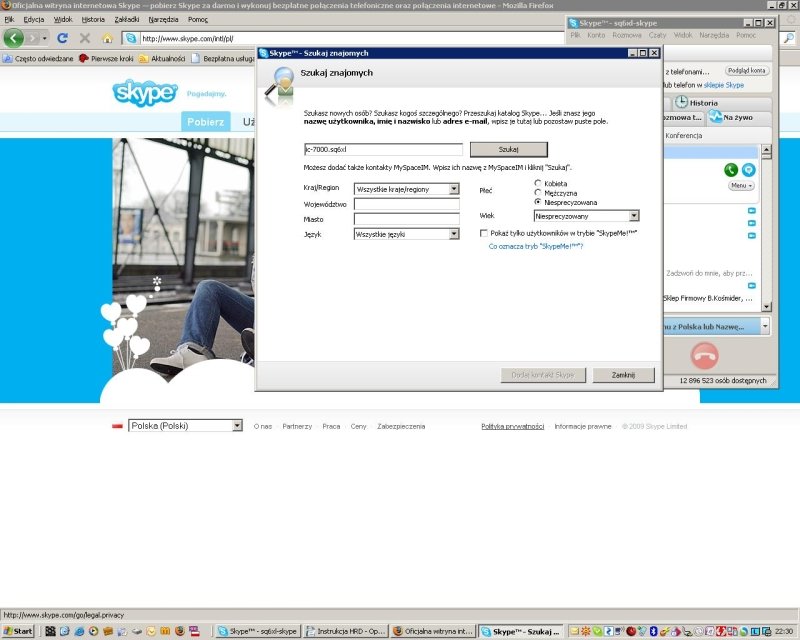The height and width of the screenshot is (640, 800).
Task: Select the Kobieta radio button
Action: point(538,183)
